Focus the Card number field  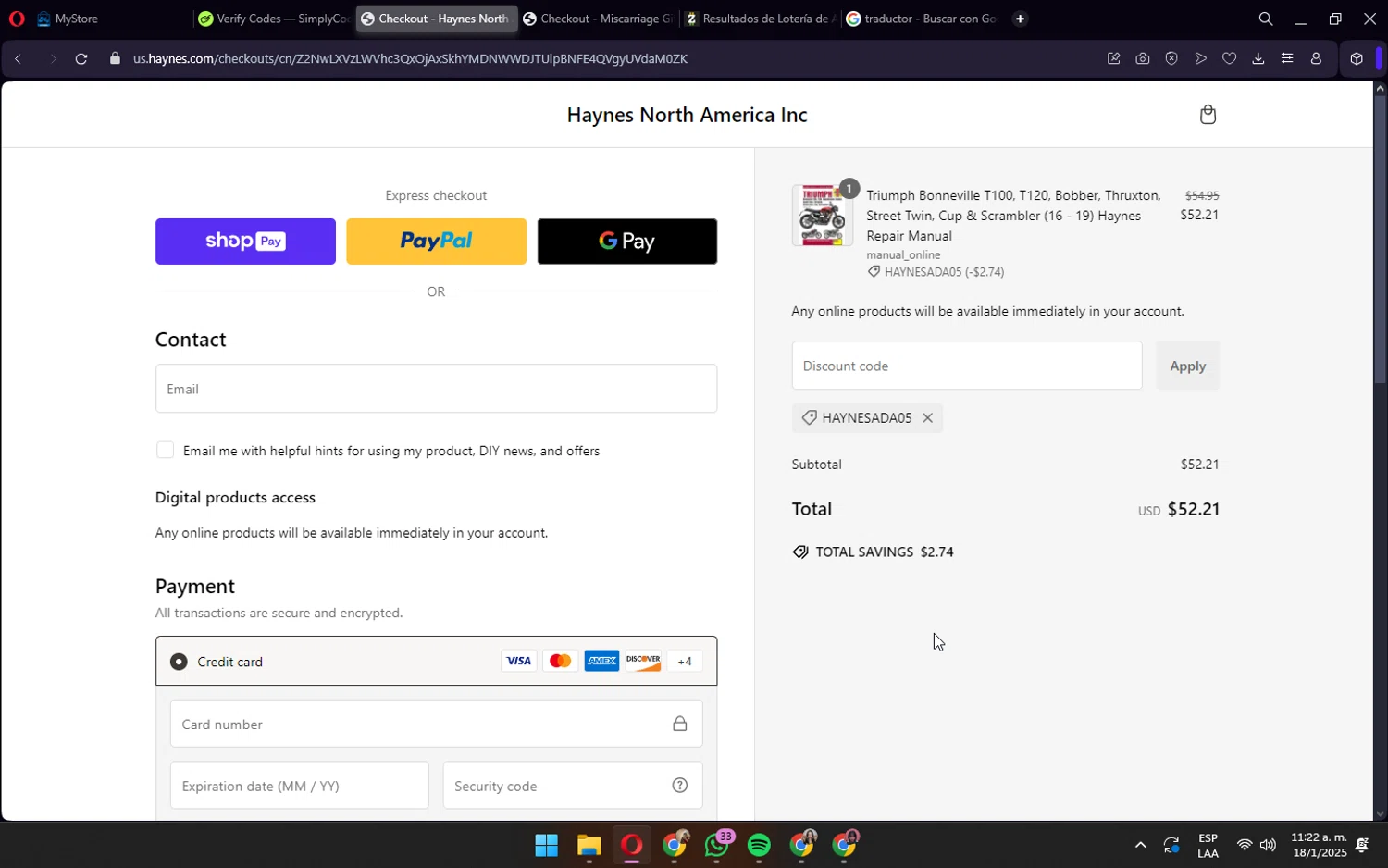click(436, 724)
